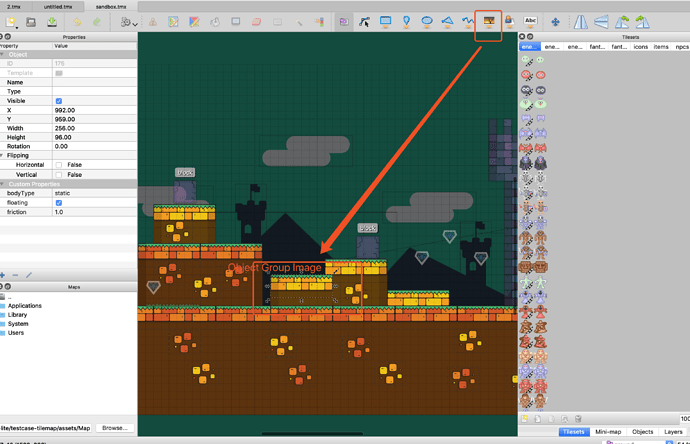This screenshot has height=444, width=690.
Task: Choose the Insert Text Abc tool
Action: 530,21
